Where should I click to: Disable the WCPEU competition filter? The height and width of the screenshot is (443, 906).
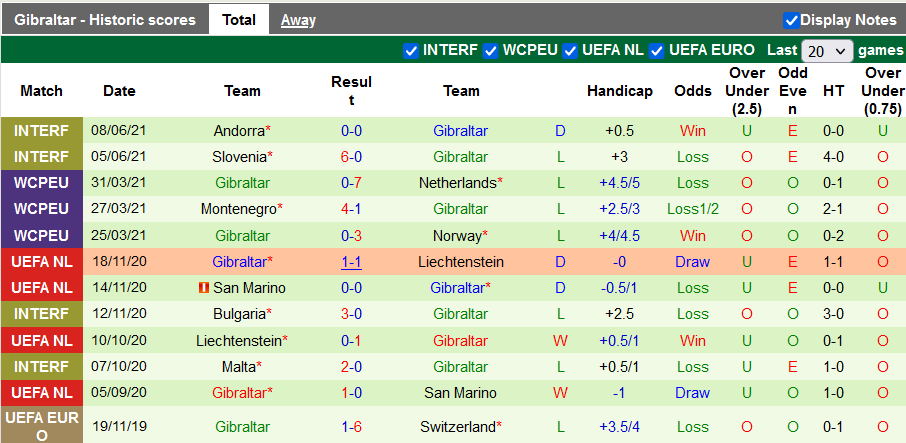tap(491, 50)
